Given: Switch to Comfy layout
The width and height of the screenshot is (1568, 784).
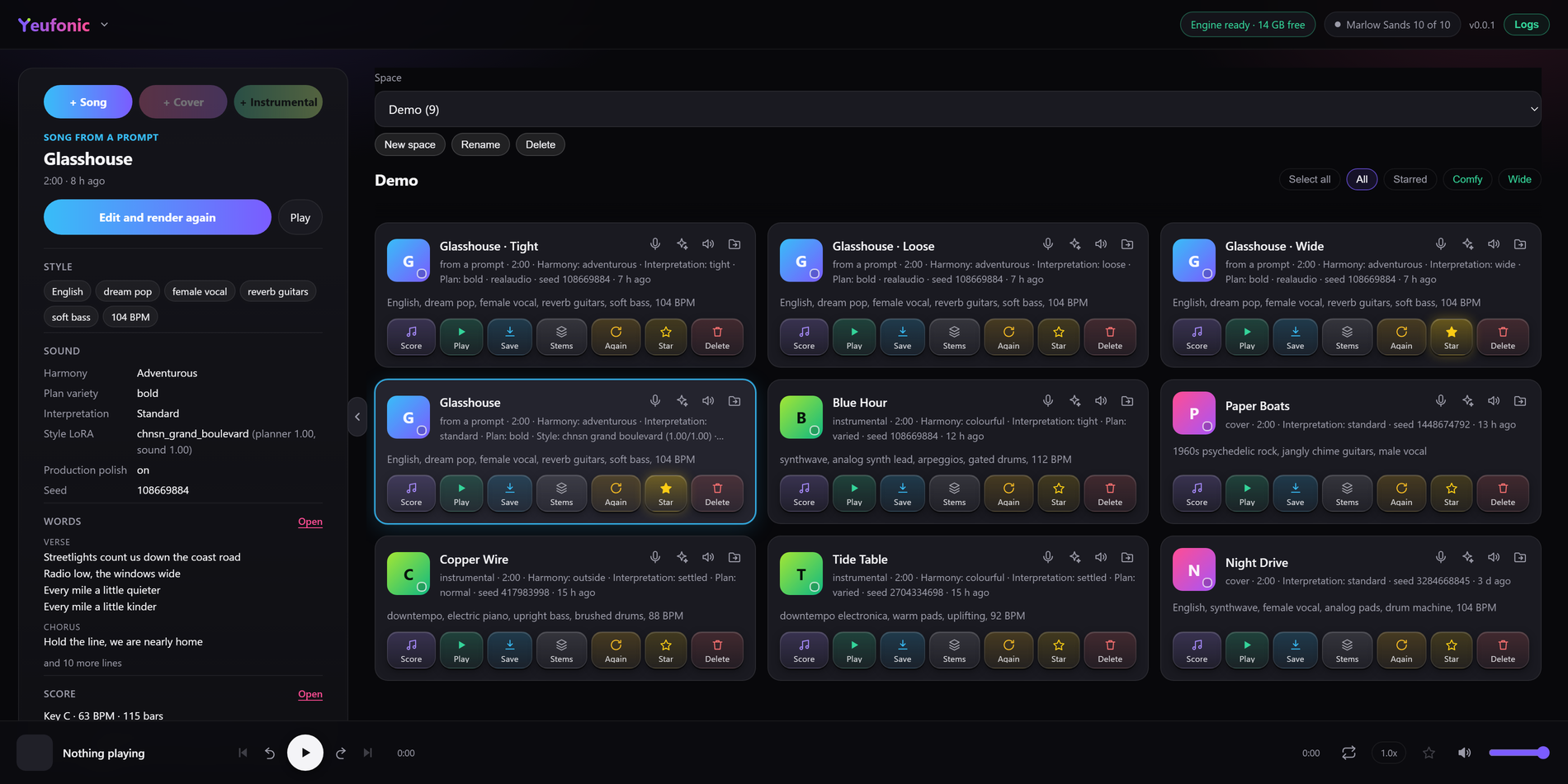Looking at the screenshot, I should 1467,179.
